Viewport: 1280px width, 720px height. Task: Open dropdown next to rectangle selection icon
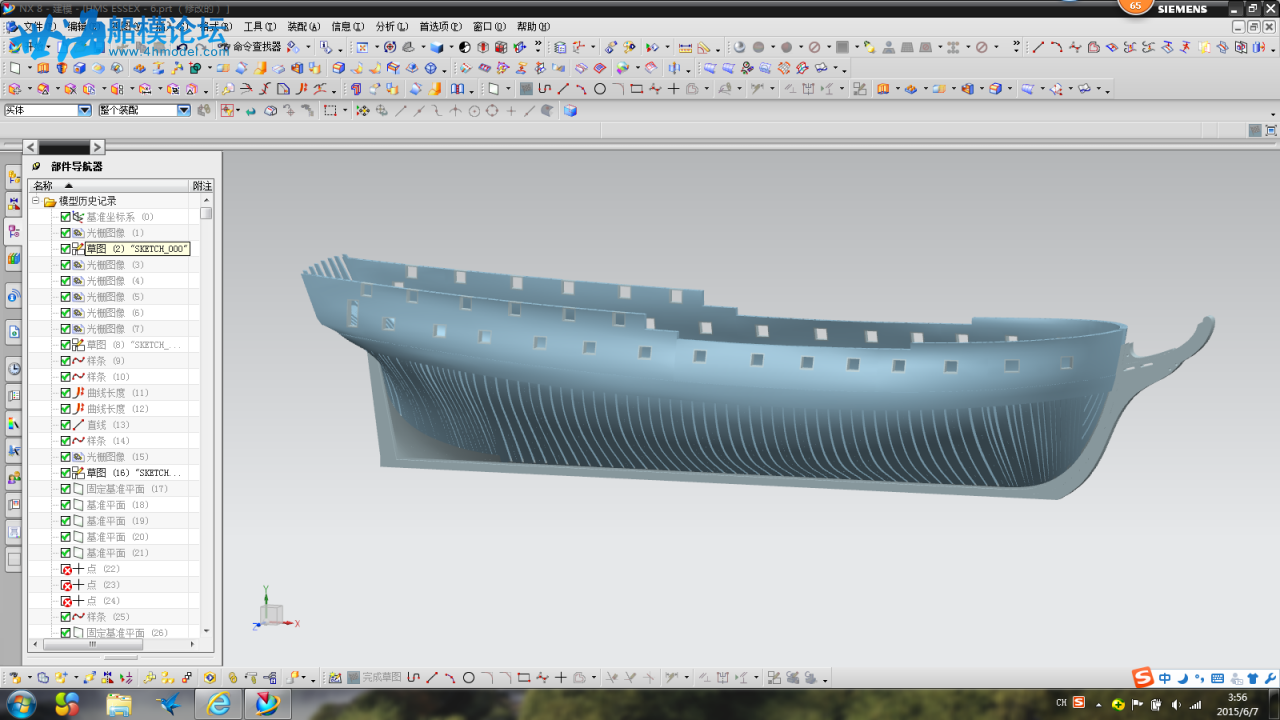pos(344,111)
